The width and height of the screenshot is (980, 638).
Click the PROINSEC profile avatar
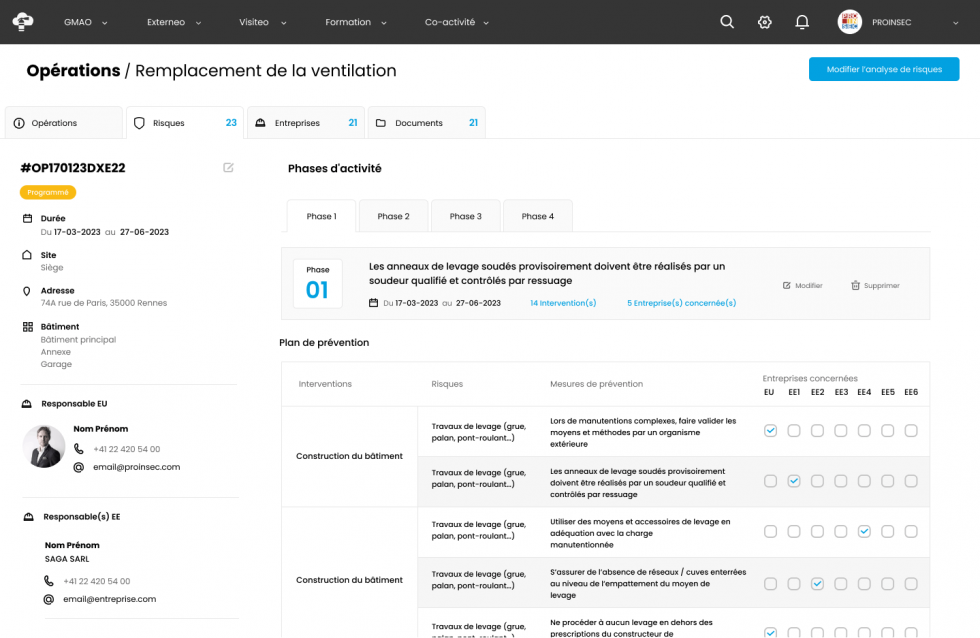coord(849,22)
